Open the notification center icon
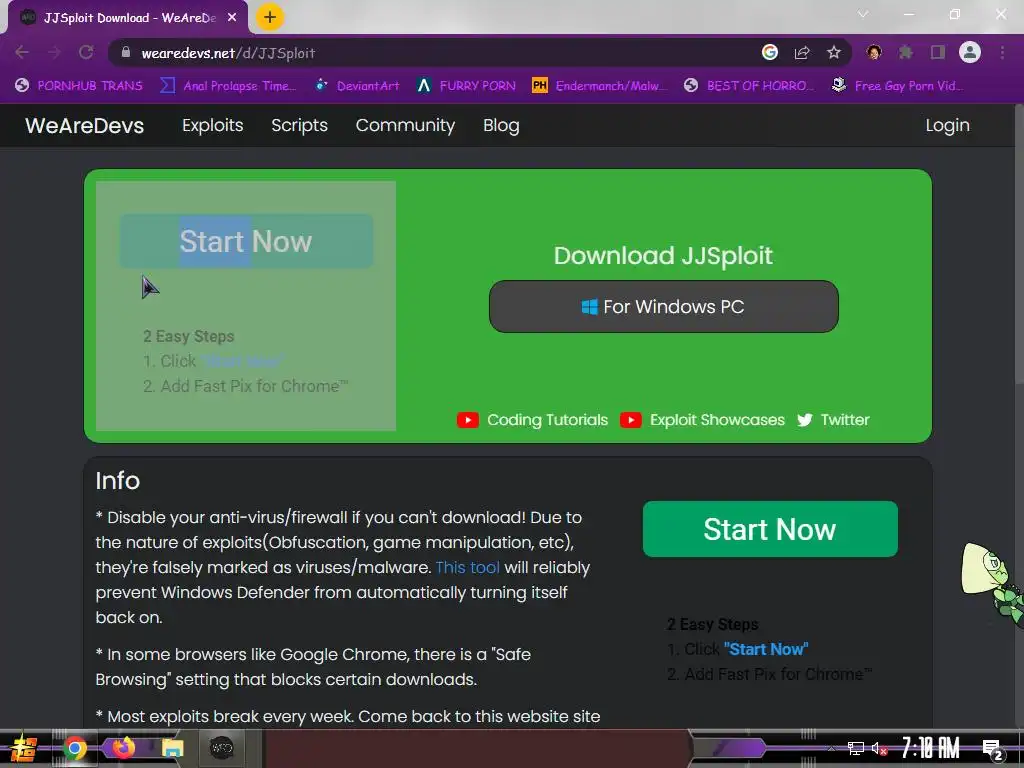This screenshot has width=1024, height=768. pos(993,750)
